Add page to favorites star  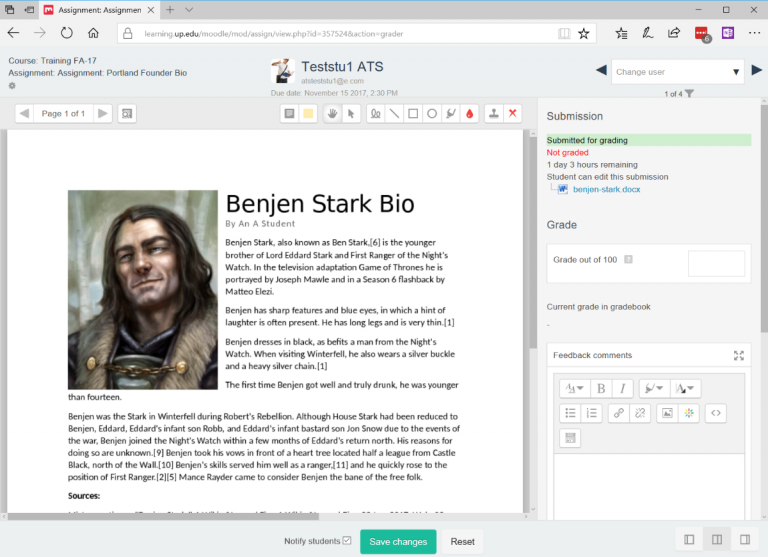point(583,34)
